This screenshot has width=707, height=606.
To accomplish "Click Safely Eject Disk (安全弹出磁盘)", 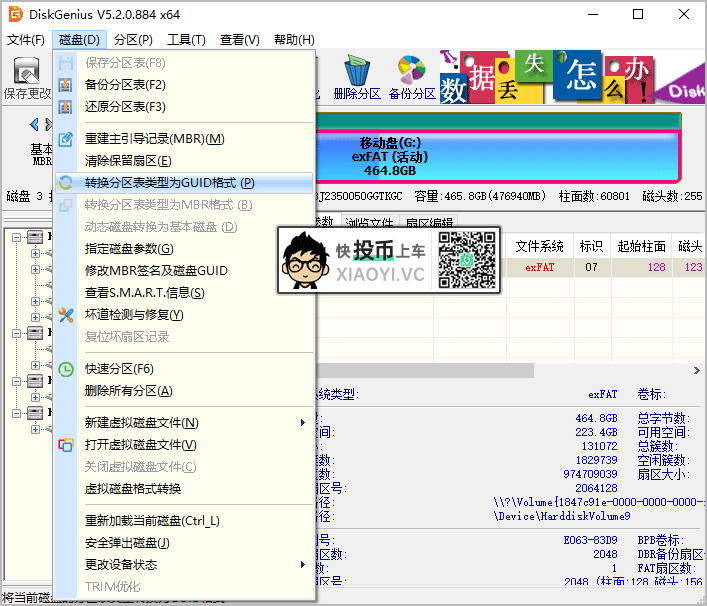I will tap(127, 543).
